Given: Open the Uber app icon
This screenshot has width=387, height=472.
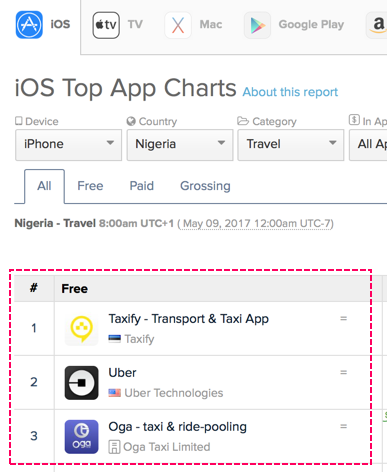Looking at the screenshot, I should 81,383.
